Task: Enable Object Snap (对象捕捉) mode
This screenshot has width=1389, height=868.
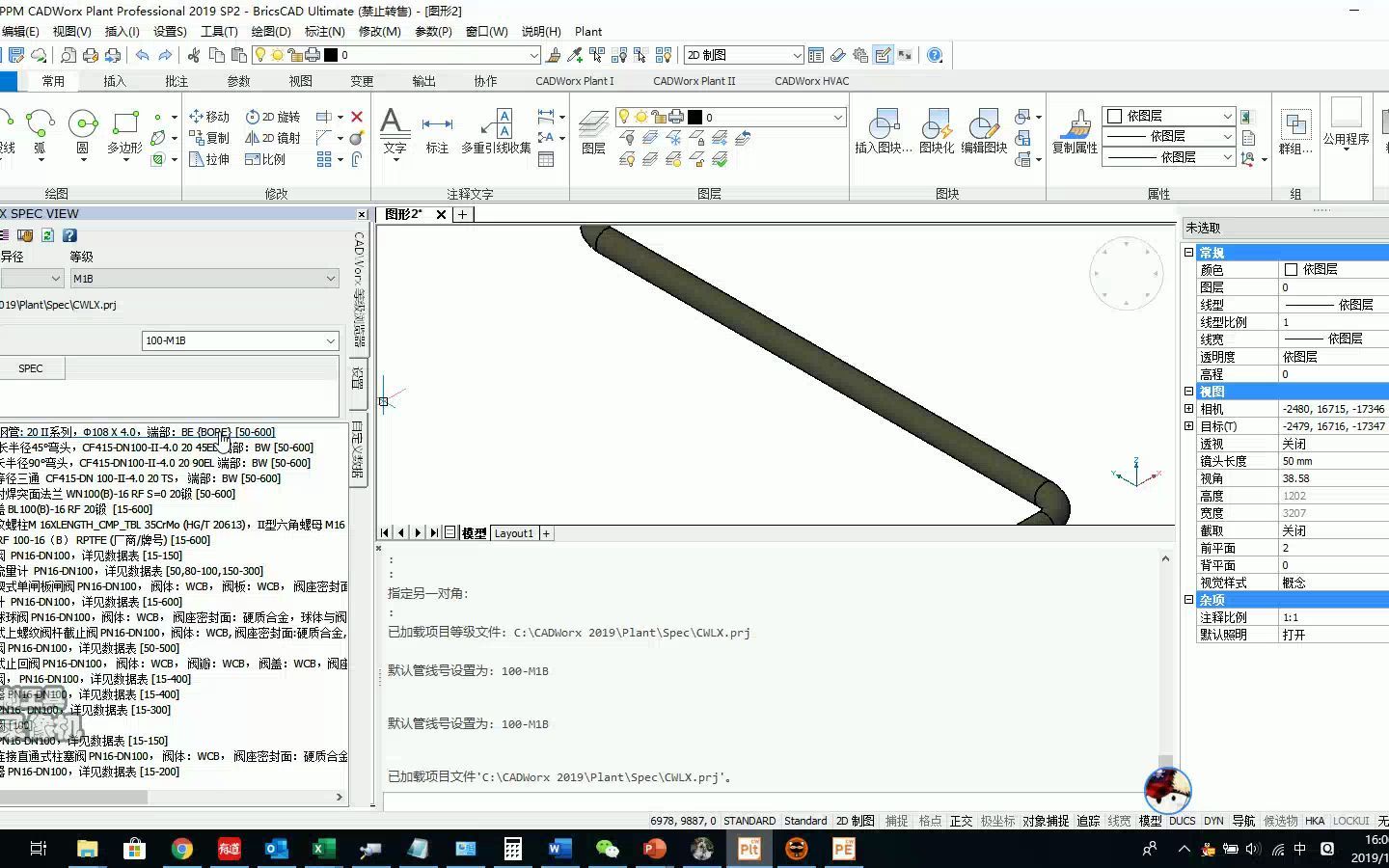Action: [1046, 821]
